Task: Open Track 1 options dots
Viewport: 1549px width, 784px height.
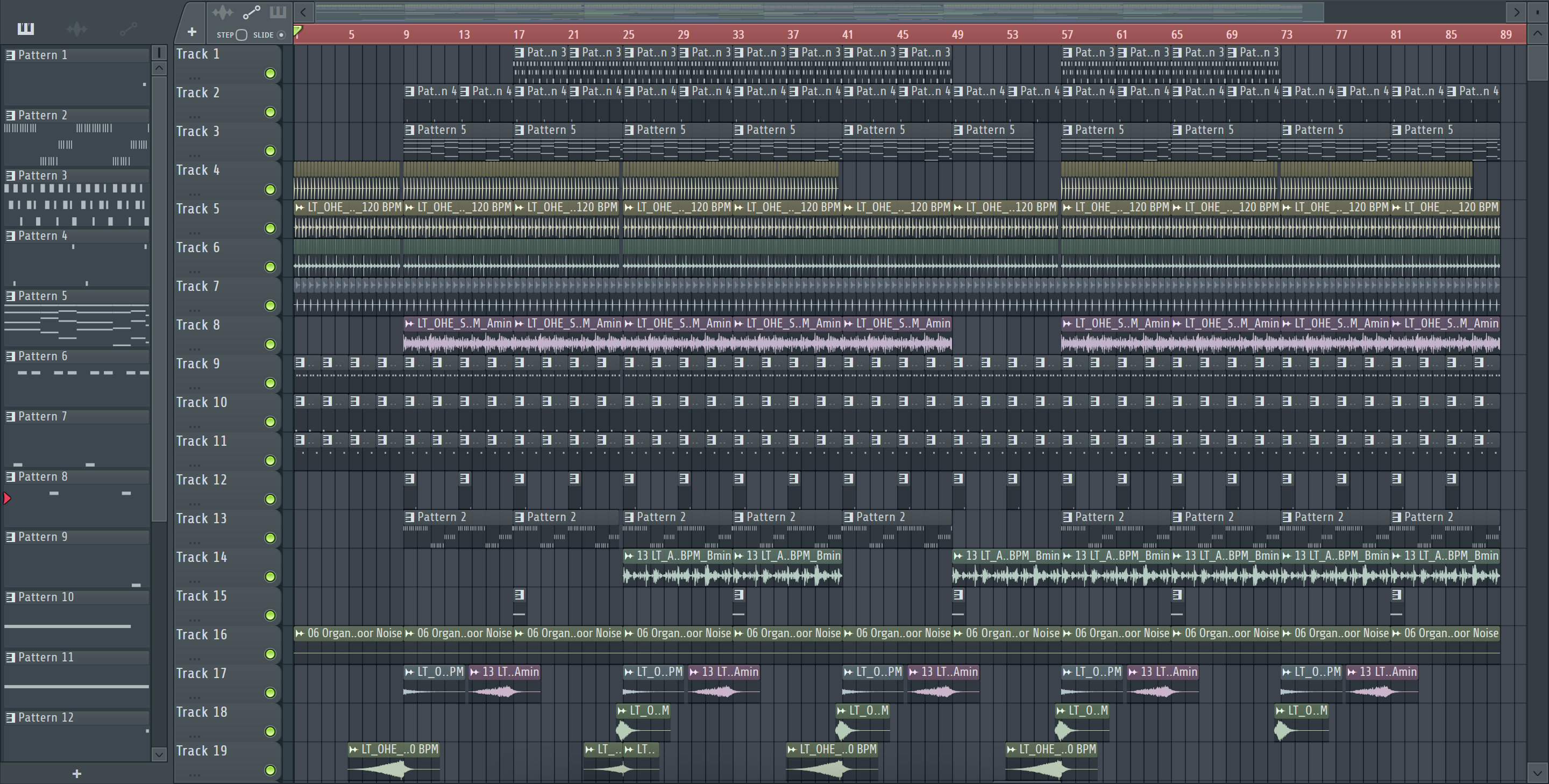Action: pyautogui.click(x=194, y=78)
